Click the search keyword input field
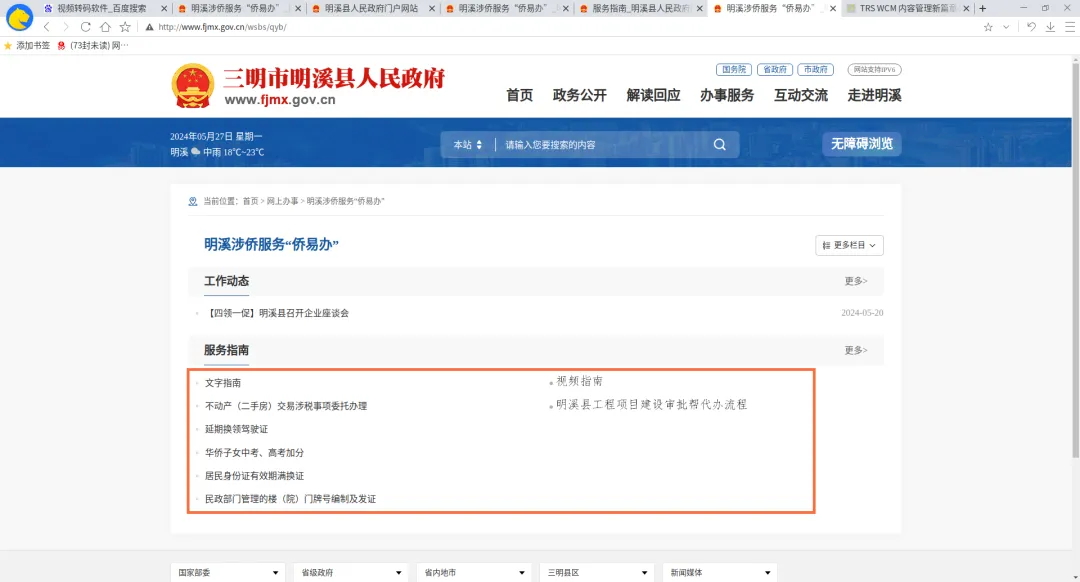The height and width of the screenshot is (582, 1080). tap(600, 145)
